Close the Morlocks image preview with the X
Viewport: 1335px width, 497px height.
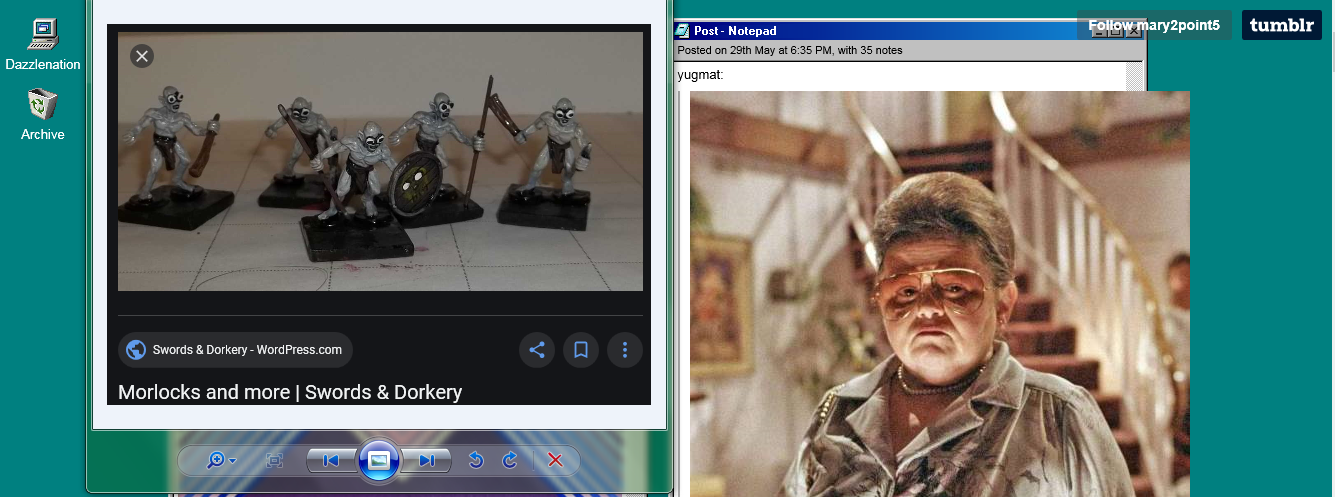142,56
